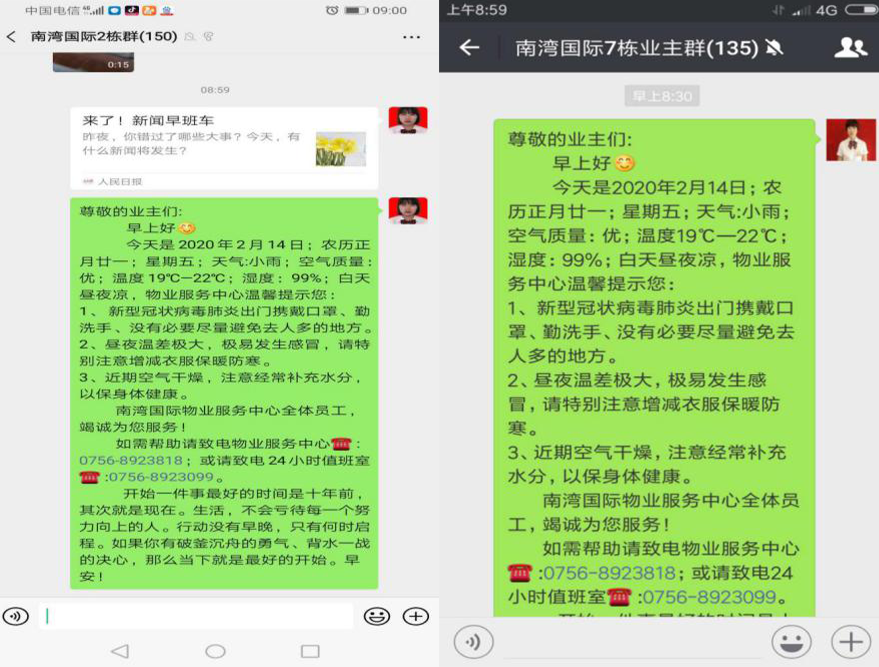This screenshot has height=667, width=879.
Task: Tap Android home navigation button
Action: pos(215,651)
